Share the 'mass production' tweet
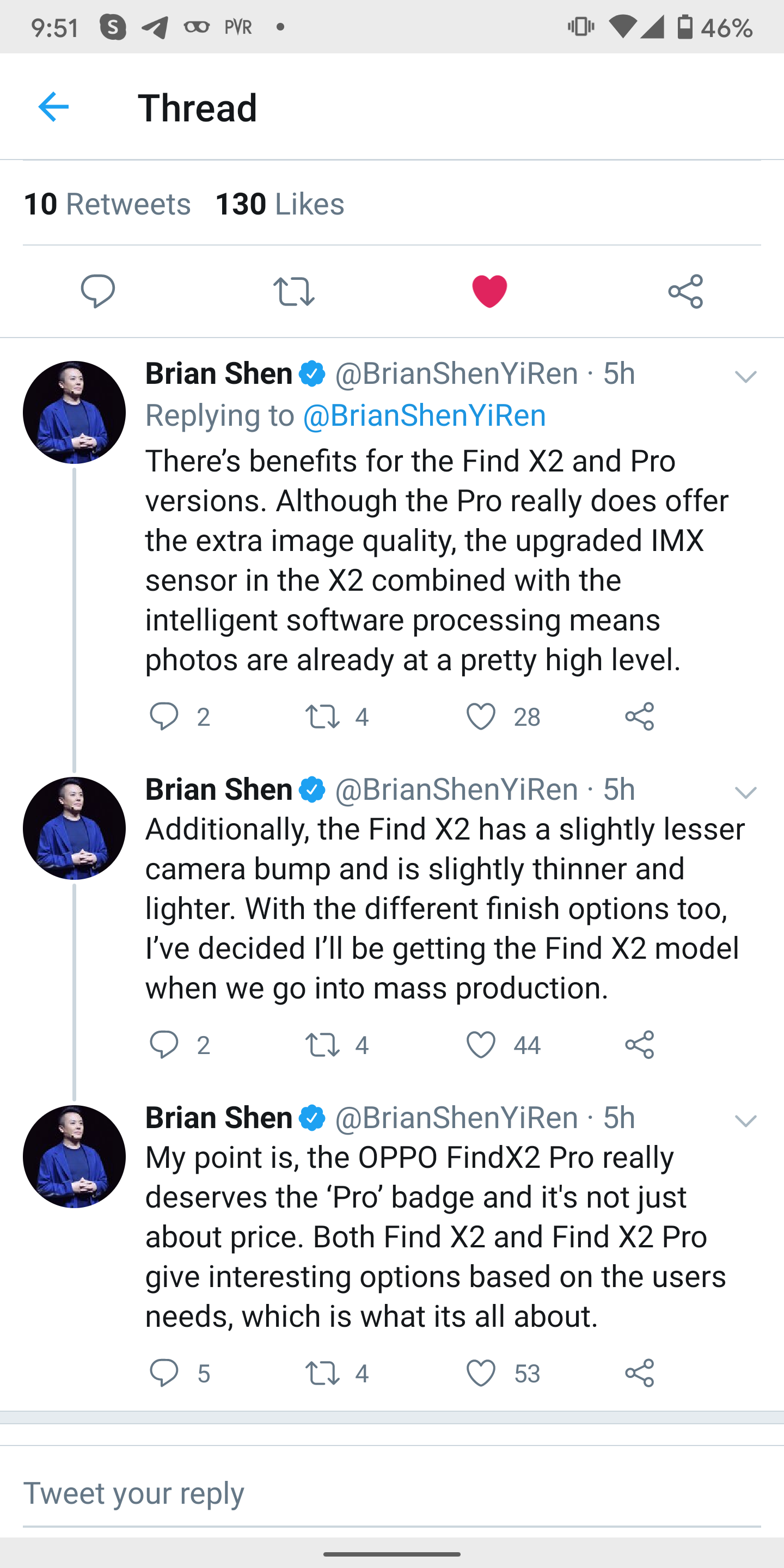Screen dimensions: 784x1568 click(x=640, y=1045)
